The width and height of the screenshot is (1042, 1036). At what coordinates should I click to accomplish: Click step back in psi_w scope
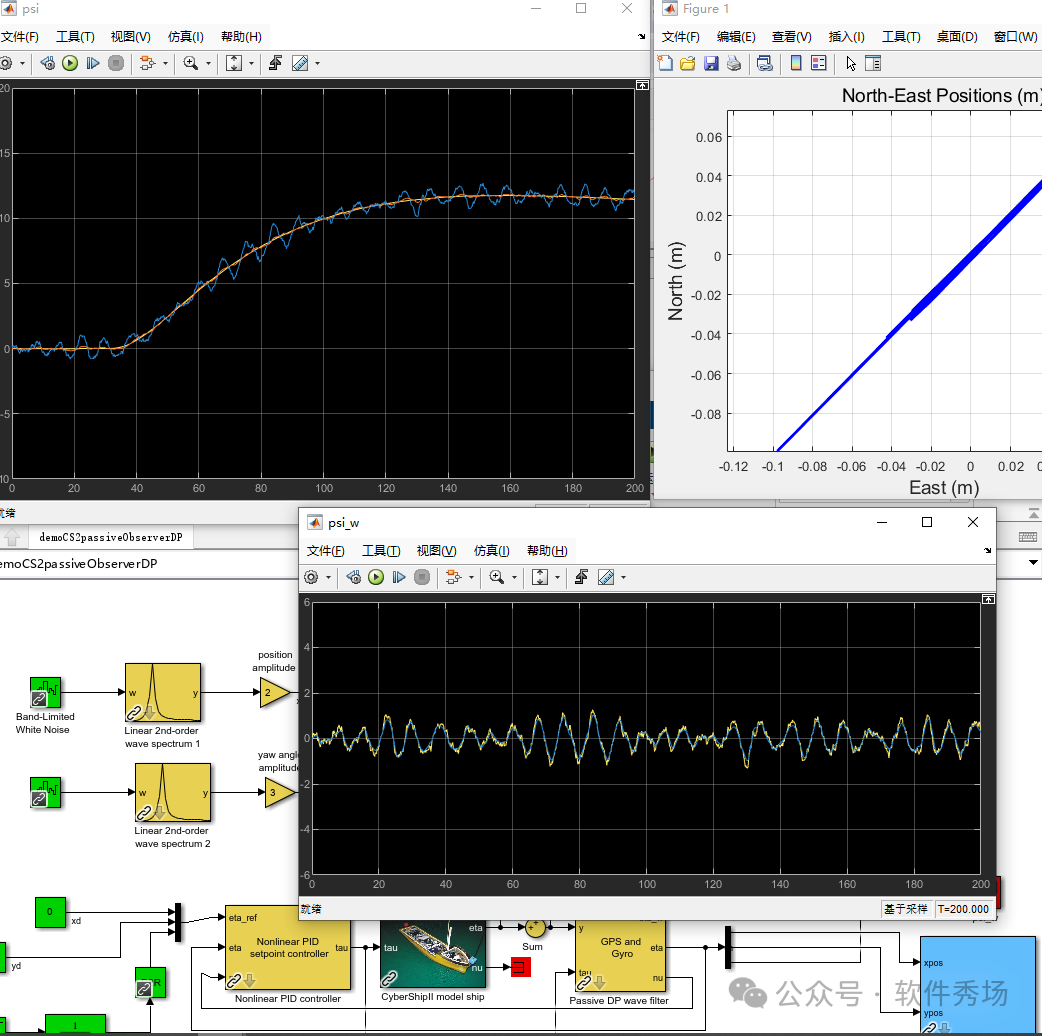click(x=354, y=577)
